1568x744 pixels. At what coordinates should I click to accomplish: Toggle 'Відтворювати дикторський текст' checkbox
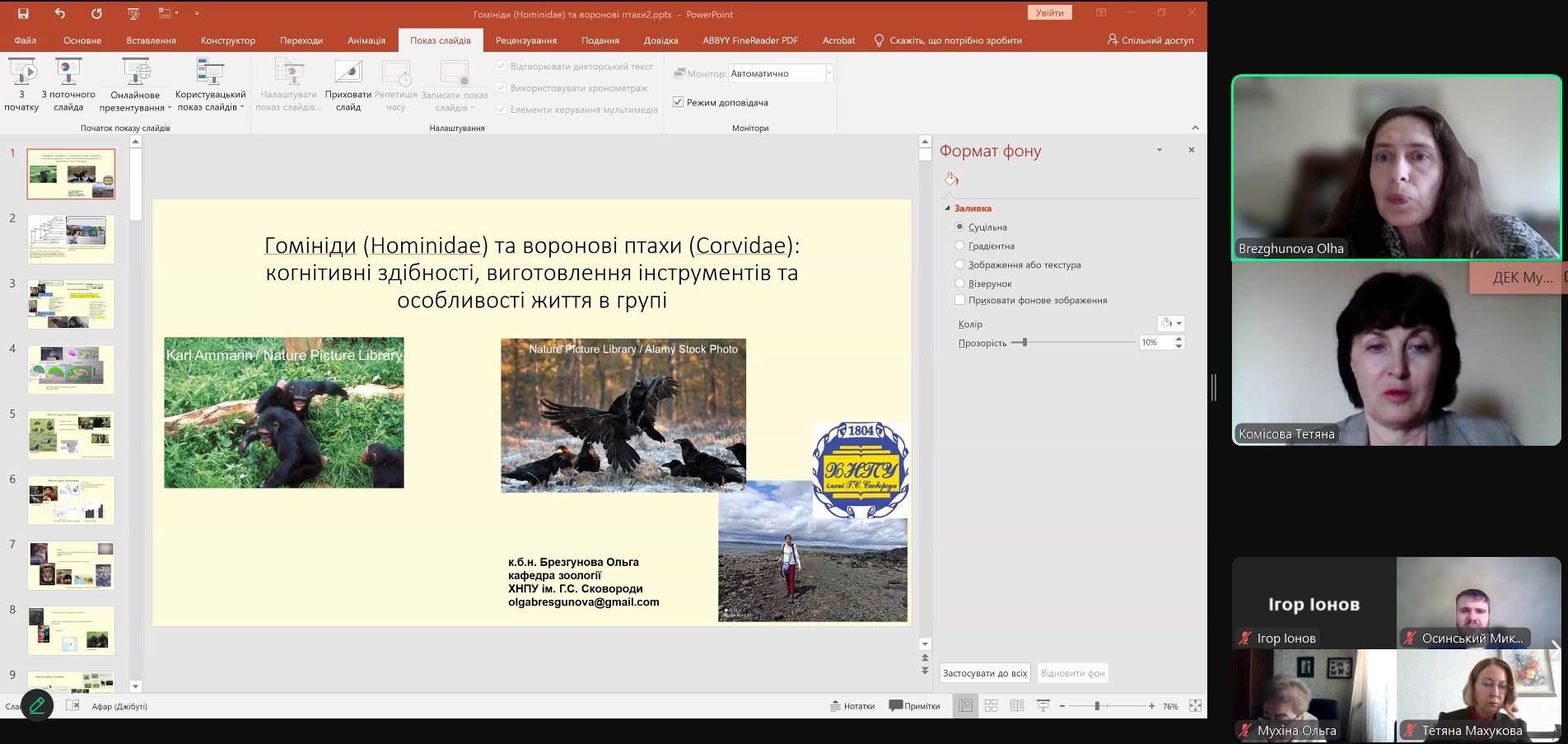click(x=501, y=66)
